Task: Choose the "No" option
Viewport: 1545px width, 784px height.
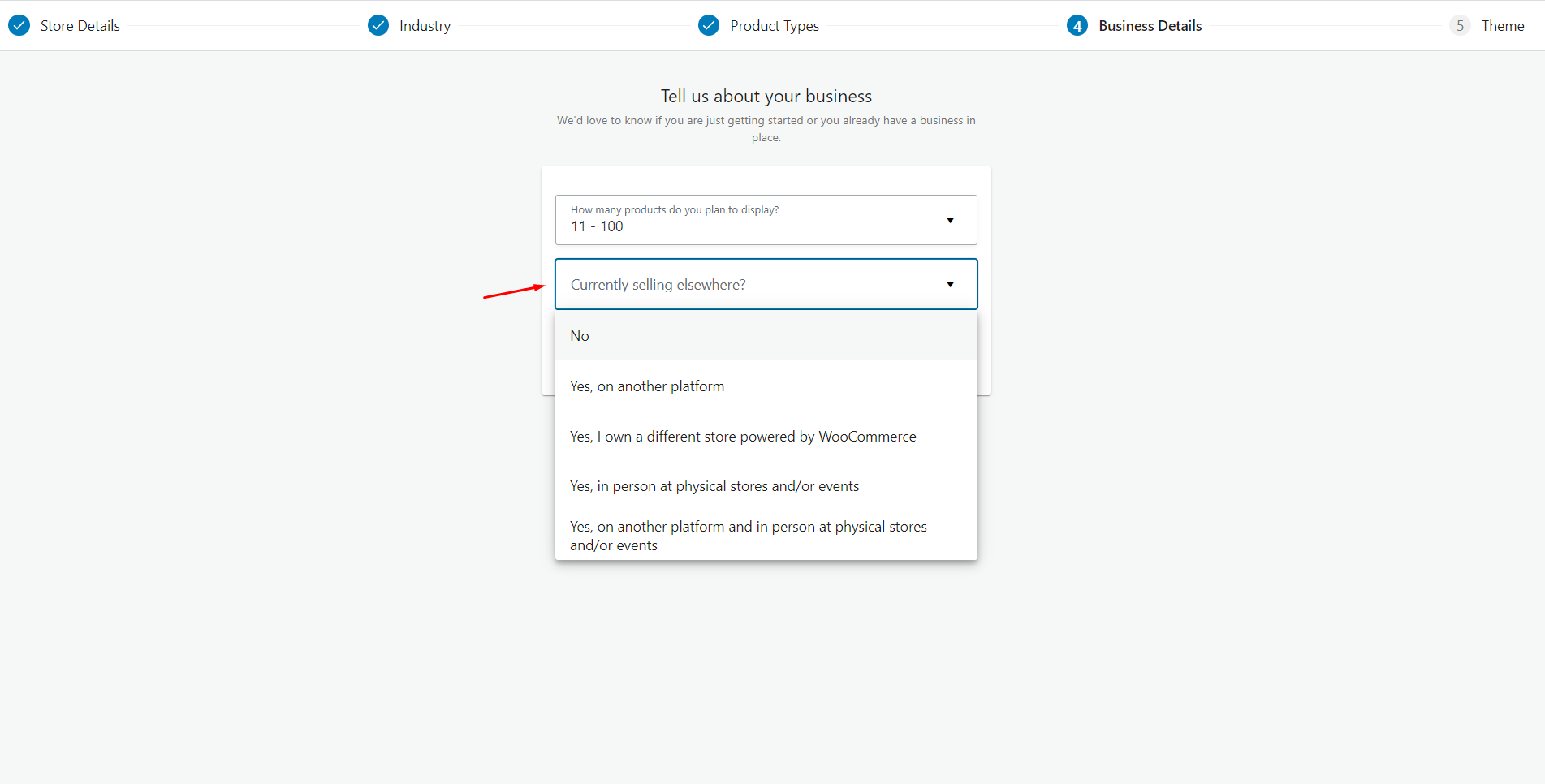Action: (x=580, y=336)
